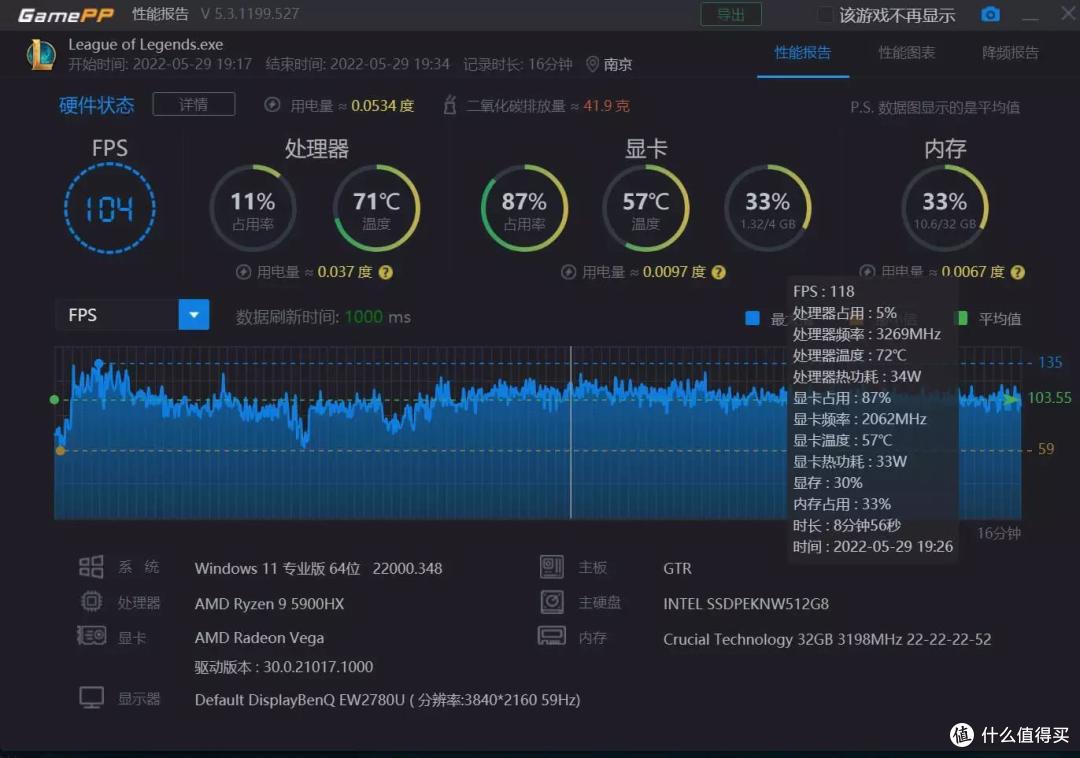Image resolution: width=1080 pixels, height=758 pixels.
Task: Click the 详情 hardware details button
Action: pyautogui.click(x=194, y=104)
